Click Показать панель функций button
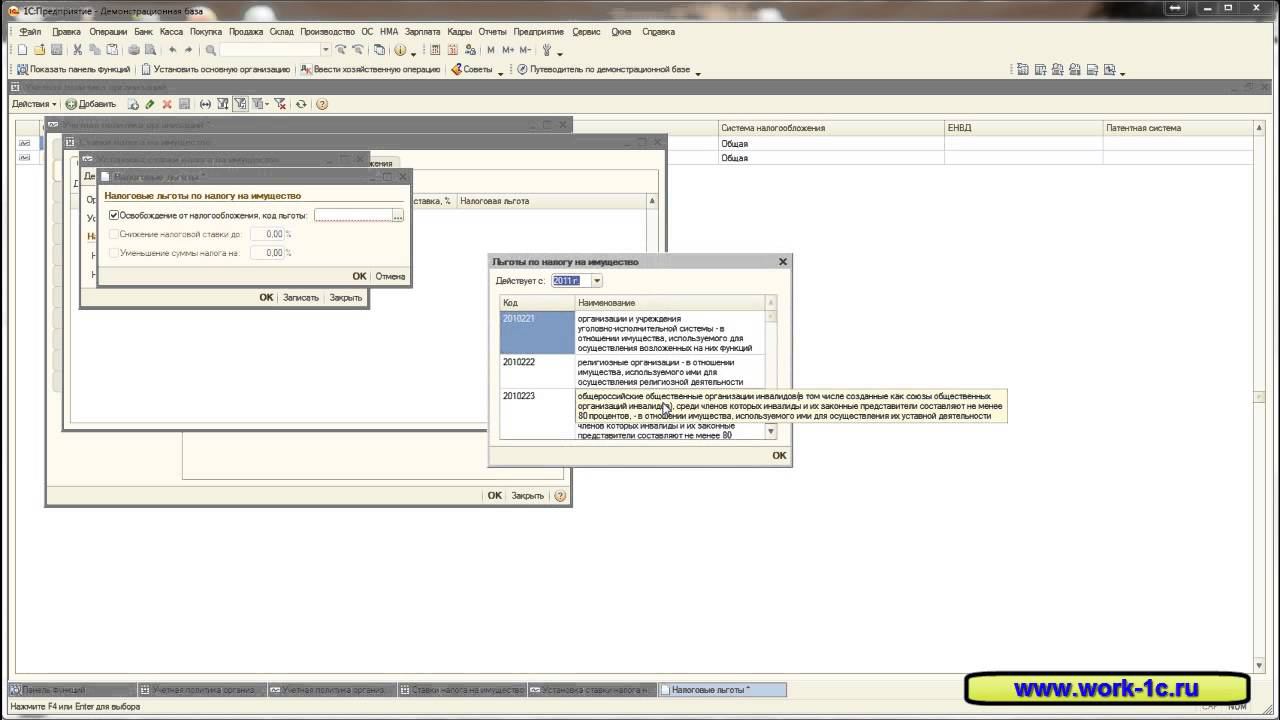This screenshot has width=1280, height=720. [74, 70]
